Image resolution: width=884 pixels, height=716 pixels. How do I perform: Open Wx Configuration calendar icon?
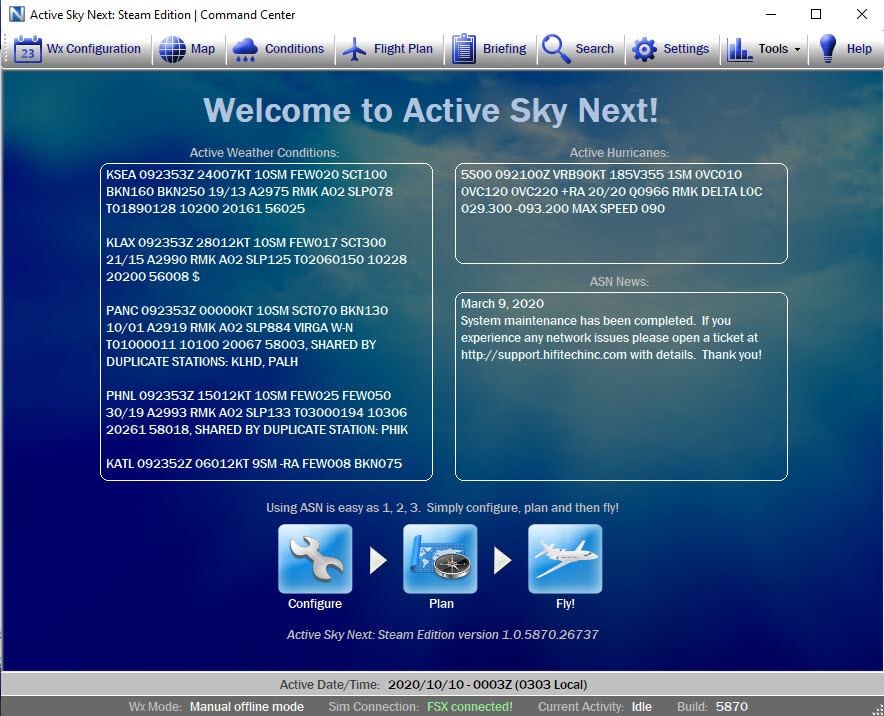[28, 49]
